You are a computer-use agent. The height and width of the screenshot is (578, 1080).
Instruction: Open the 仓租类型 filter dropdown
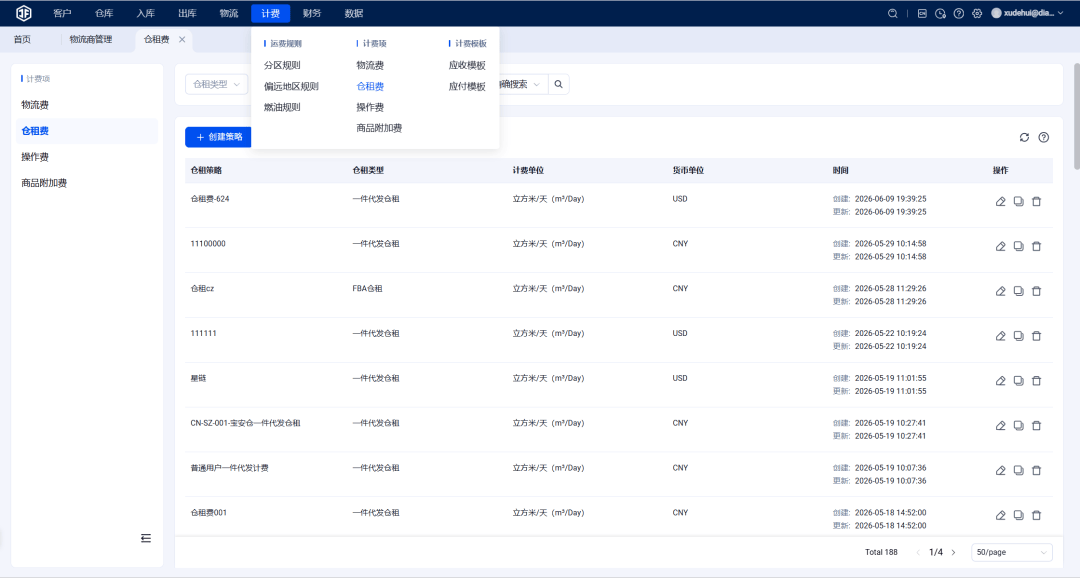216,84
